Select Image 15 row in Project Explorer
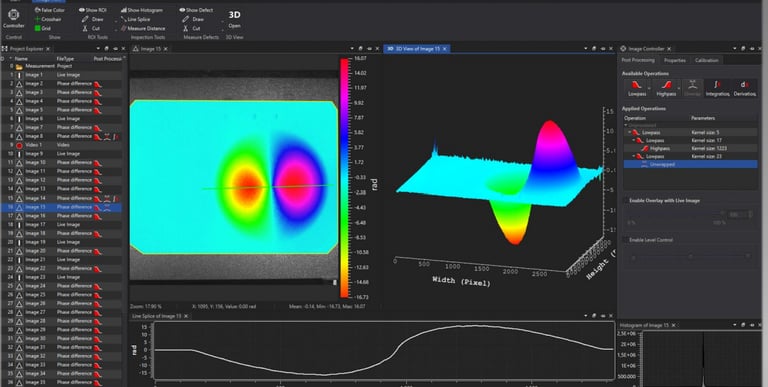 [61, 207]
